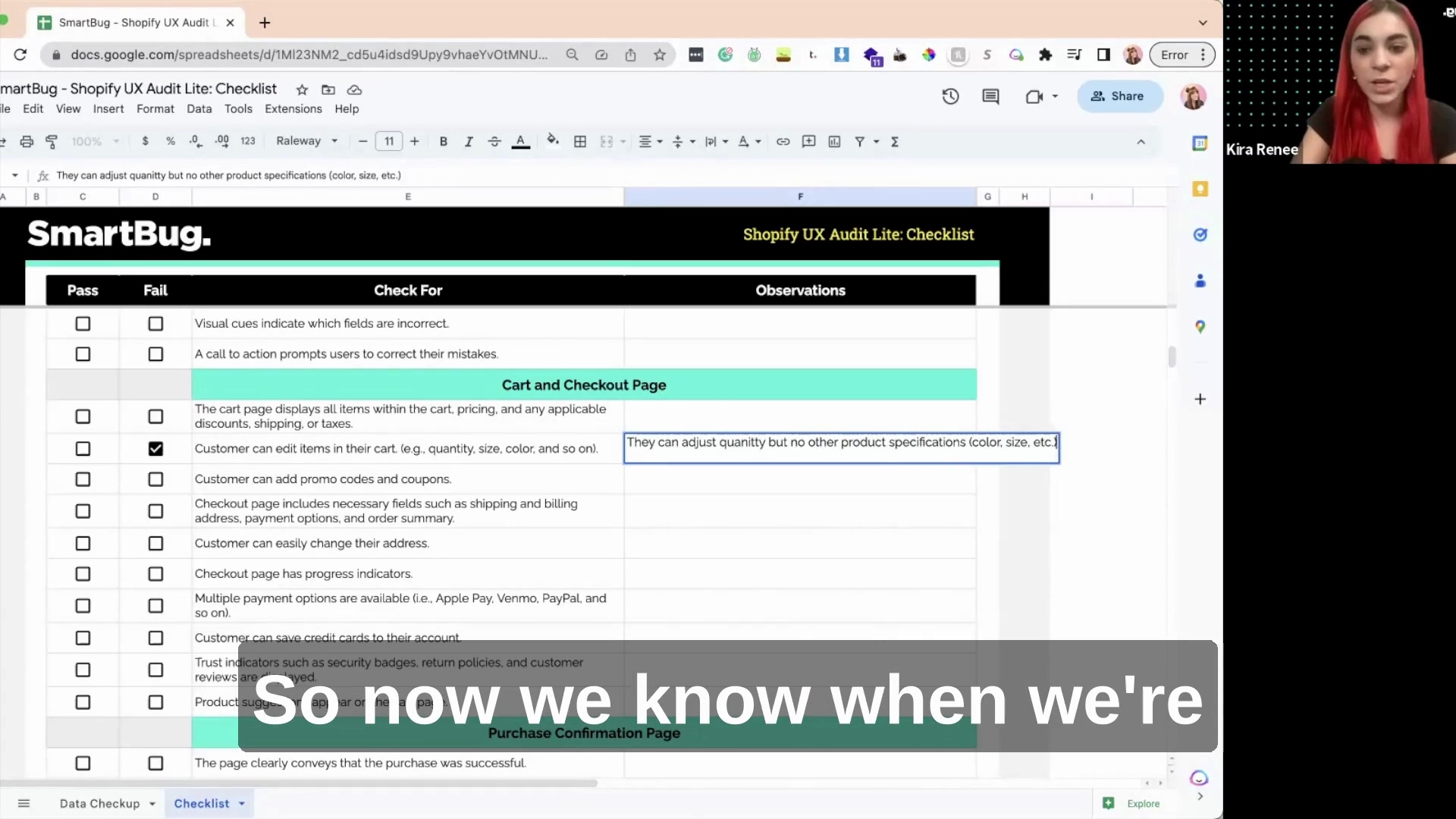Open Google Calendar side panel icon
1456x819 pixels.
pos(1200,143)
